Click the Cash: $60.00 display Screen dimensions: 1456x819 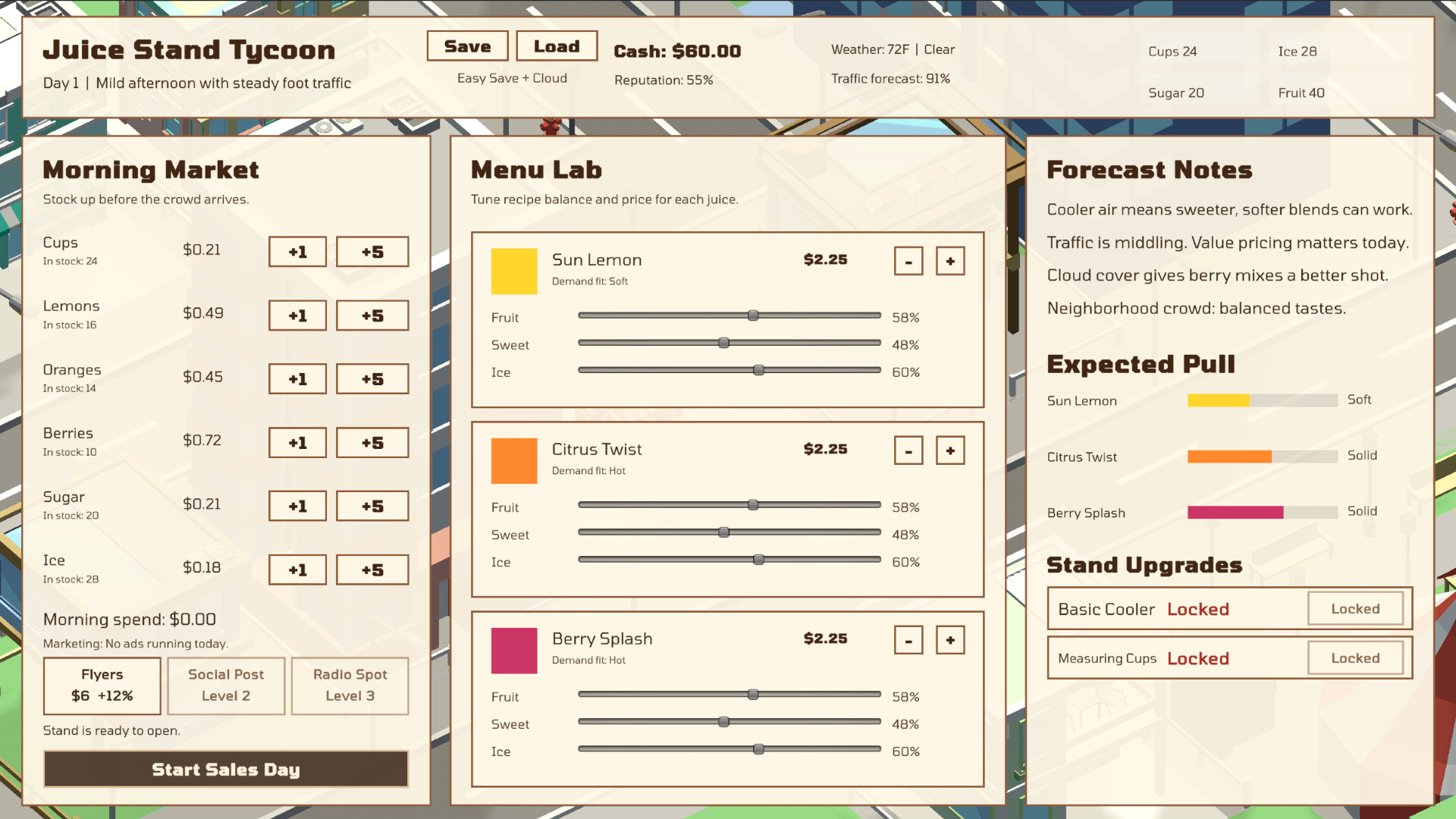pos(677,52)
